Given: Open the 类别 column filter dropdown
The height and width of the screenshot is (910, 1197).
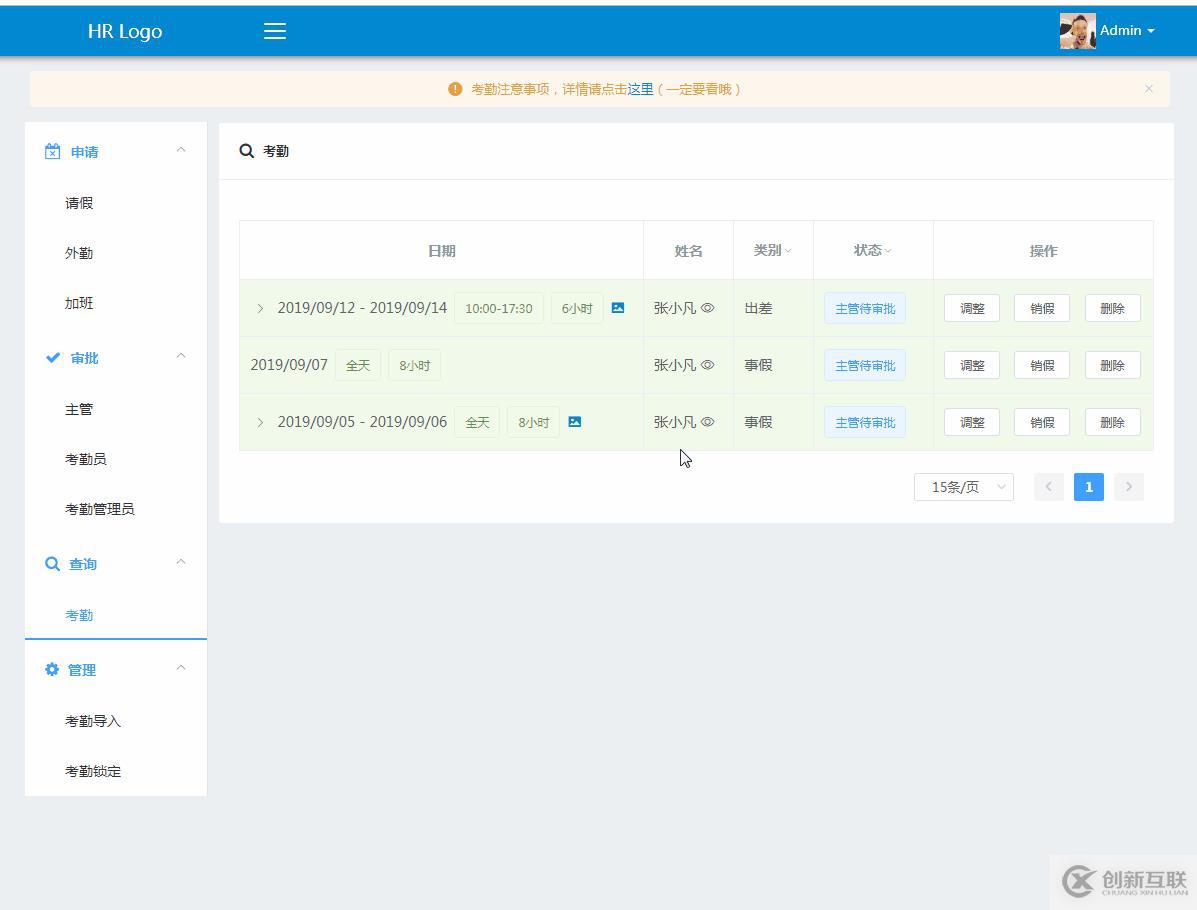Looking at the screenshot, I should 788,251.
